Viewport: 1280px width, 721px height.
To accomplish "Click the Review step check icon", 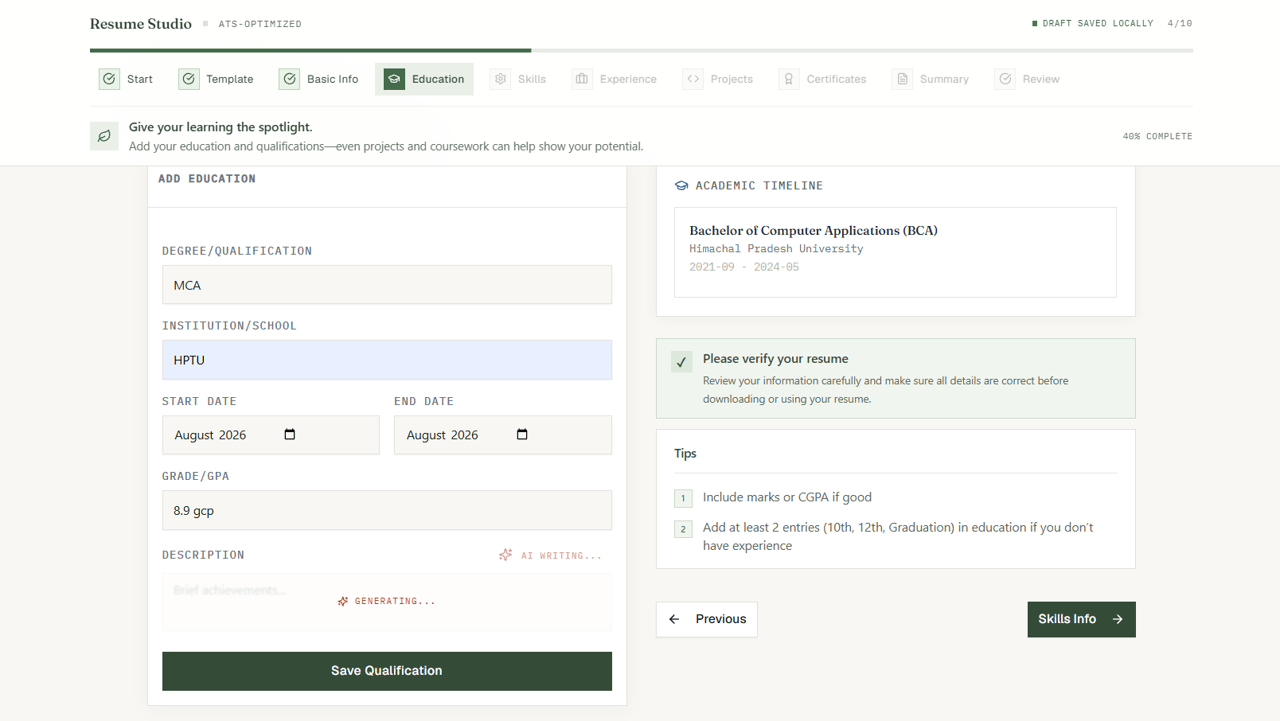I will 1005,79.
